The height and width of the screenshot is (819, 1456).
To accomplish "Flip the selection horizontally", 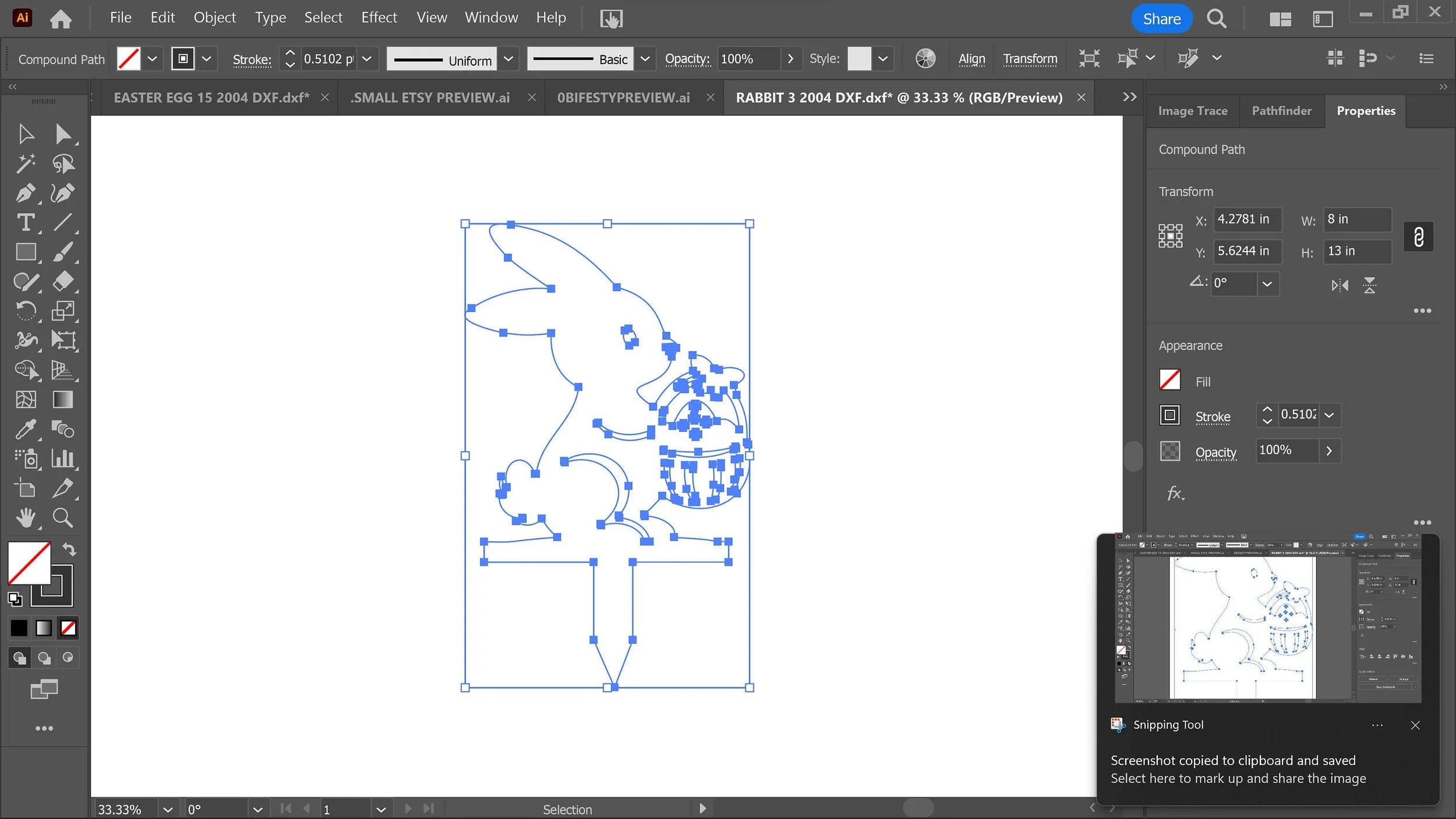I will tap(1340, 285).
